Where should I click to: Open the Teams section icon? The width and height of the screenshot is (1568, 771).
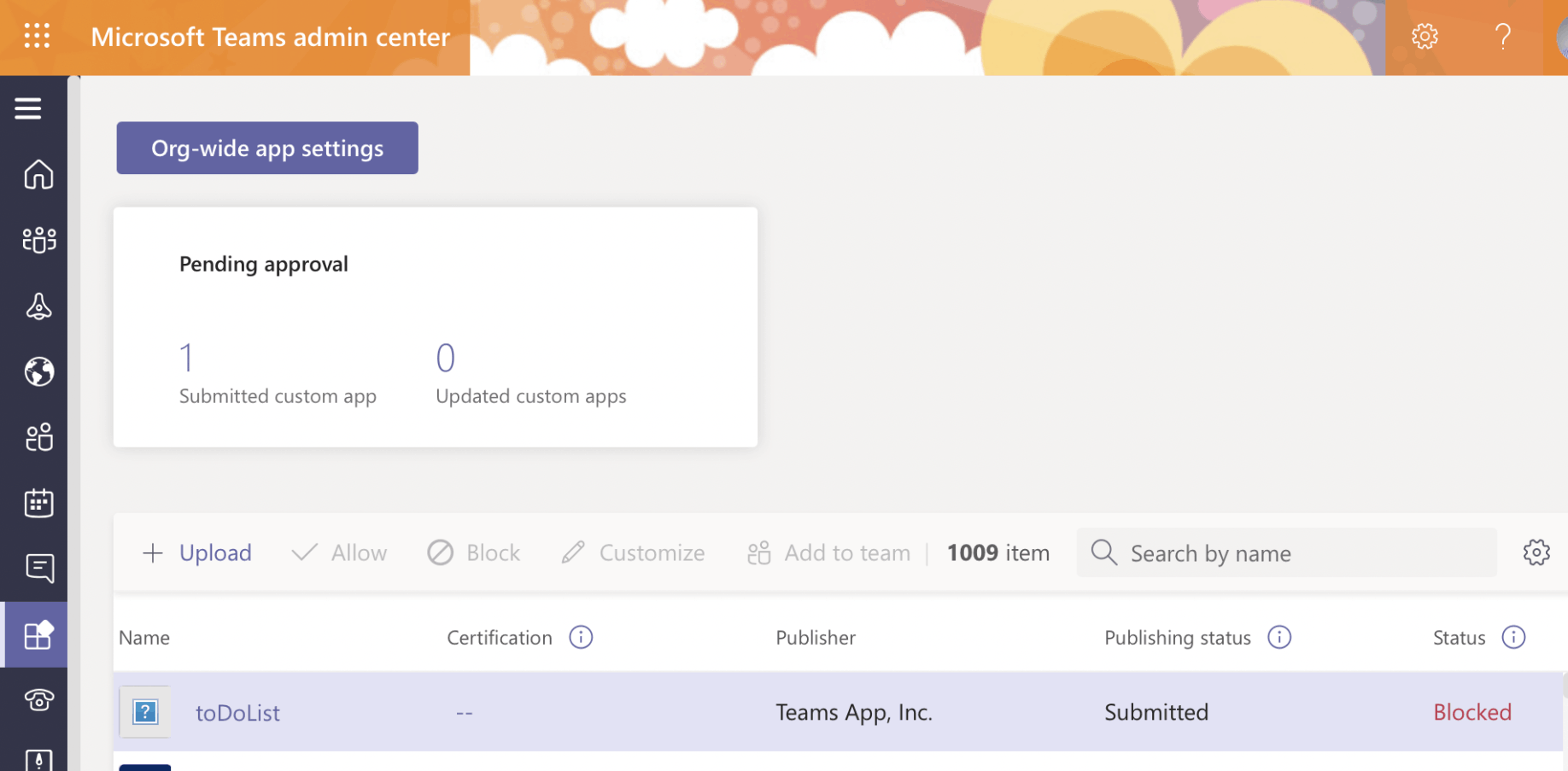[x=38, y=240]
